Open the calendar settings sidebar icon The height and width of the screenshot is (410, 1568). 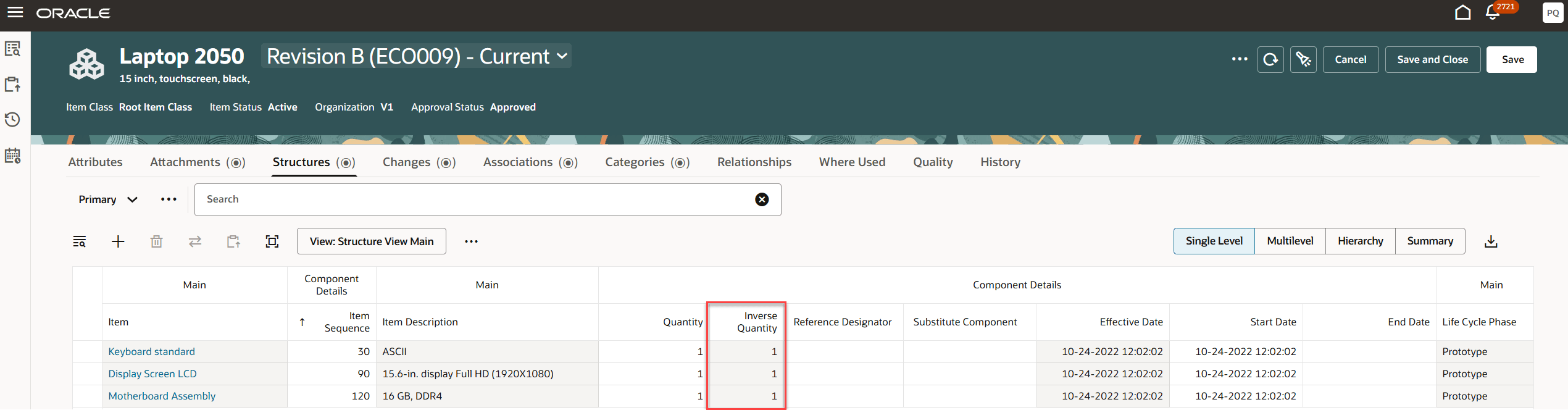pos(13,155)
